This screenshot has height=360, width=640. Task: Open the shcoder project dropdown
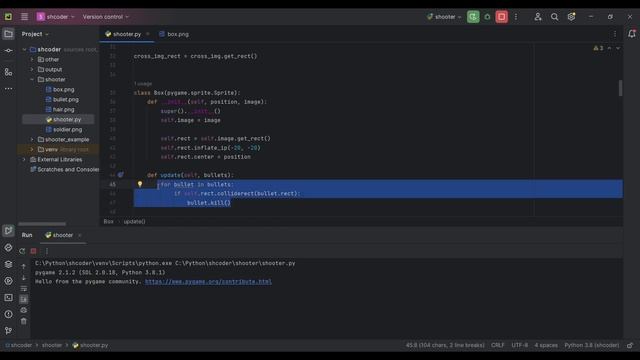[56, 17]
